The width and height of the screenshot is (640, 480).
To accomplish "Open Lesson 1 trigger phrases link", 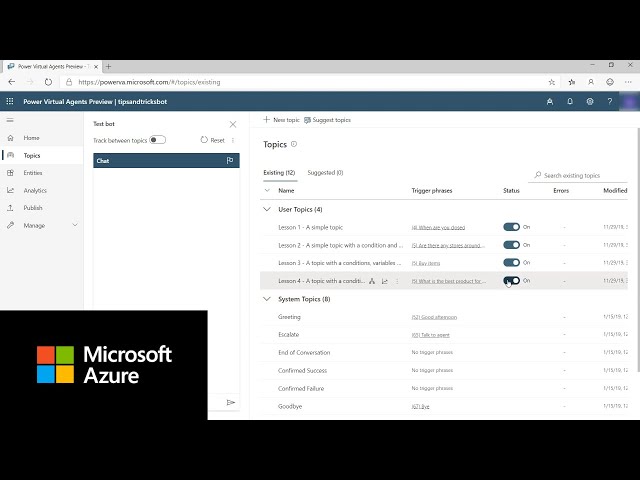I will point(438,228).
